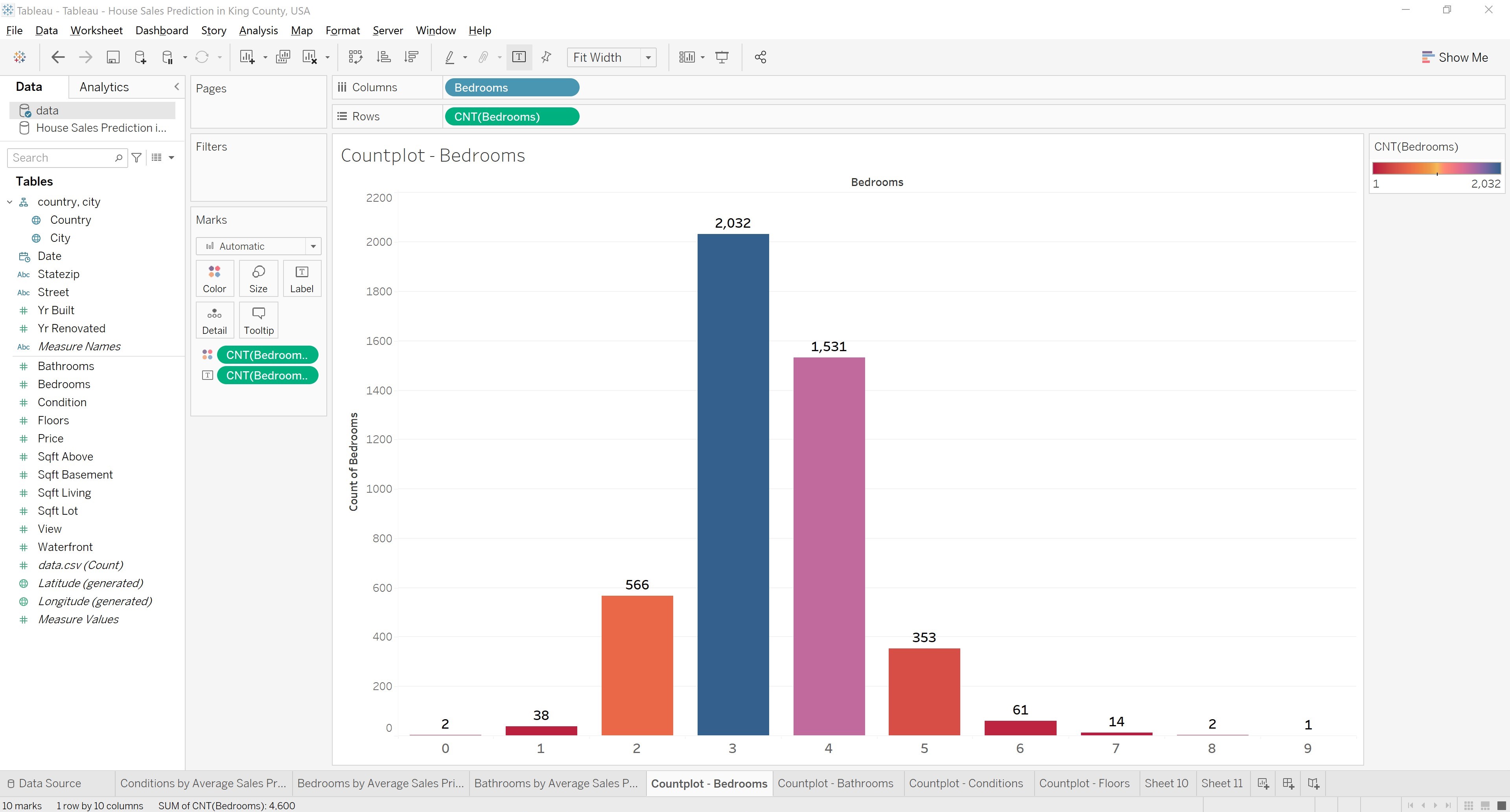
Task: Switch to show filmstrip view
Action: pyautogui.click(x=1485, y=806)
